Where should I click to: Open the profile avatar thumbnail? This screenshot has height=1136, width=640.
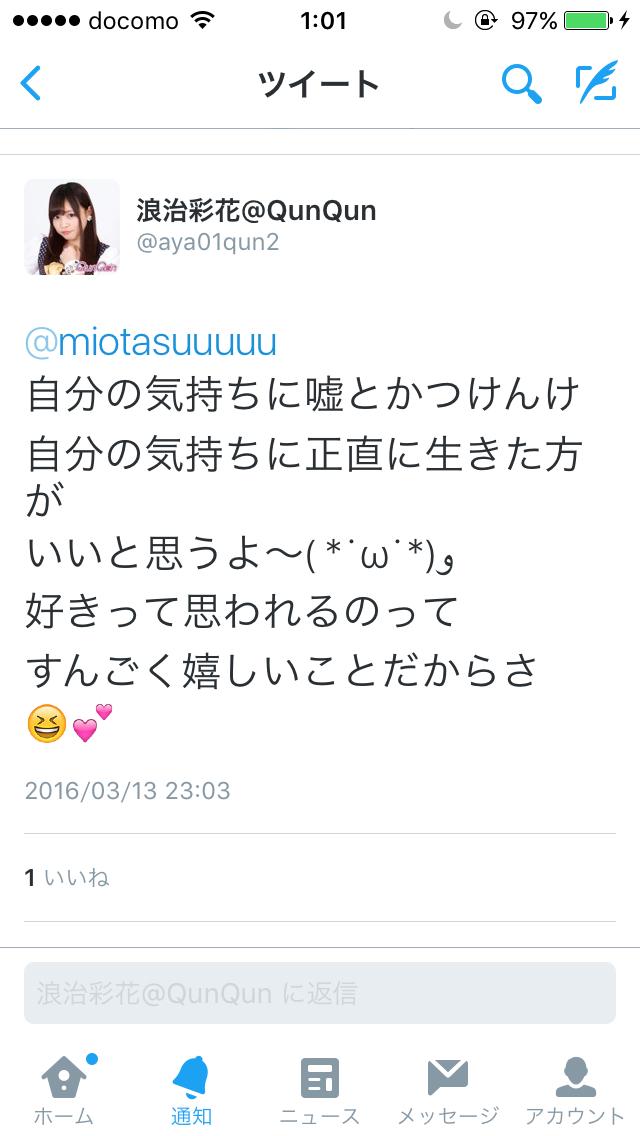click(x=72, y=227)
